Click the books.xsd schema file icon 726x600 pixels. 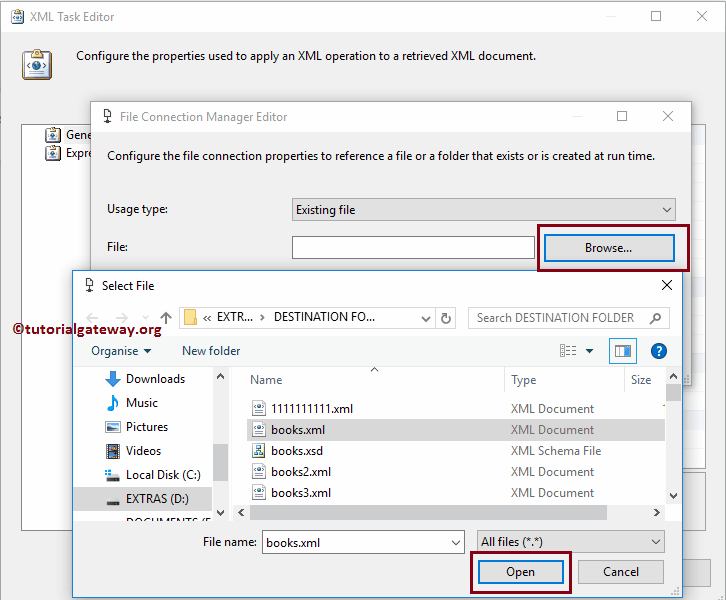[258, 450]
